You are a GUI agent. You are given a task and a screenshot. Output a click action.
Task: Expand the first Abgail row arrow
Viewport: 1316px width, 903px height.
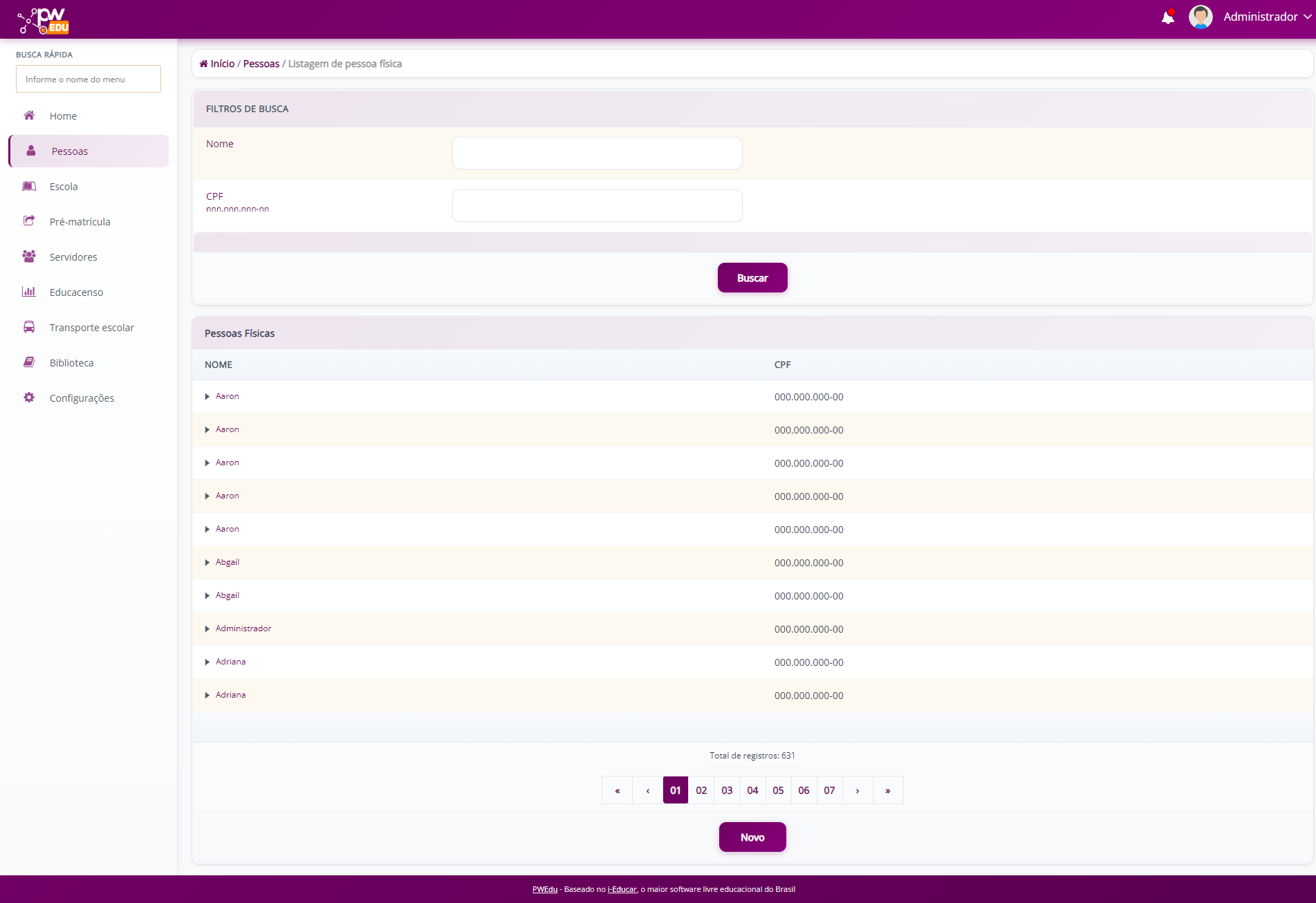207,563
